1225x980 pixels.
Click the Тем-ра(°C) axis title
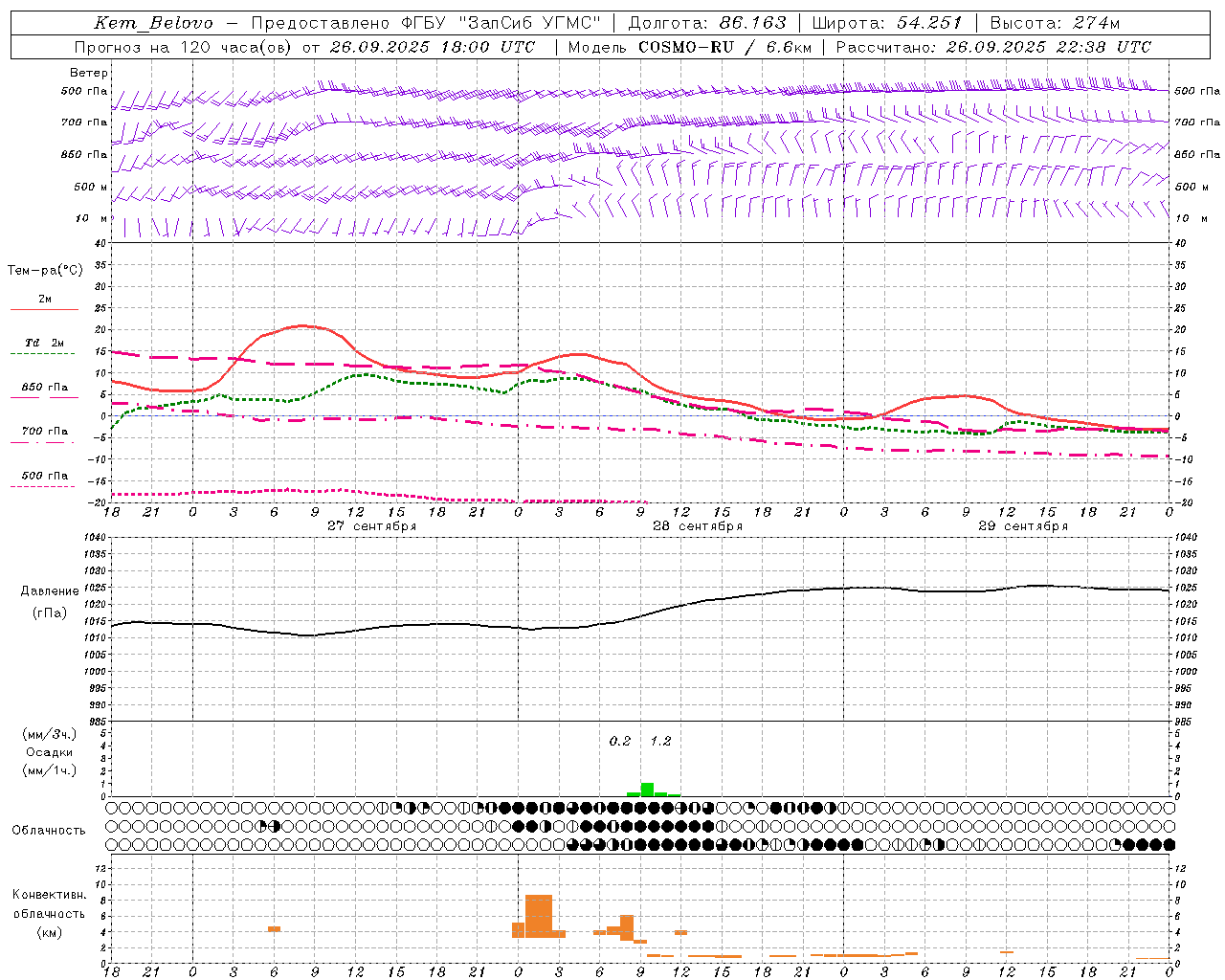[45, 271]
